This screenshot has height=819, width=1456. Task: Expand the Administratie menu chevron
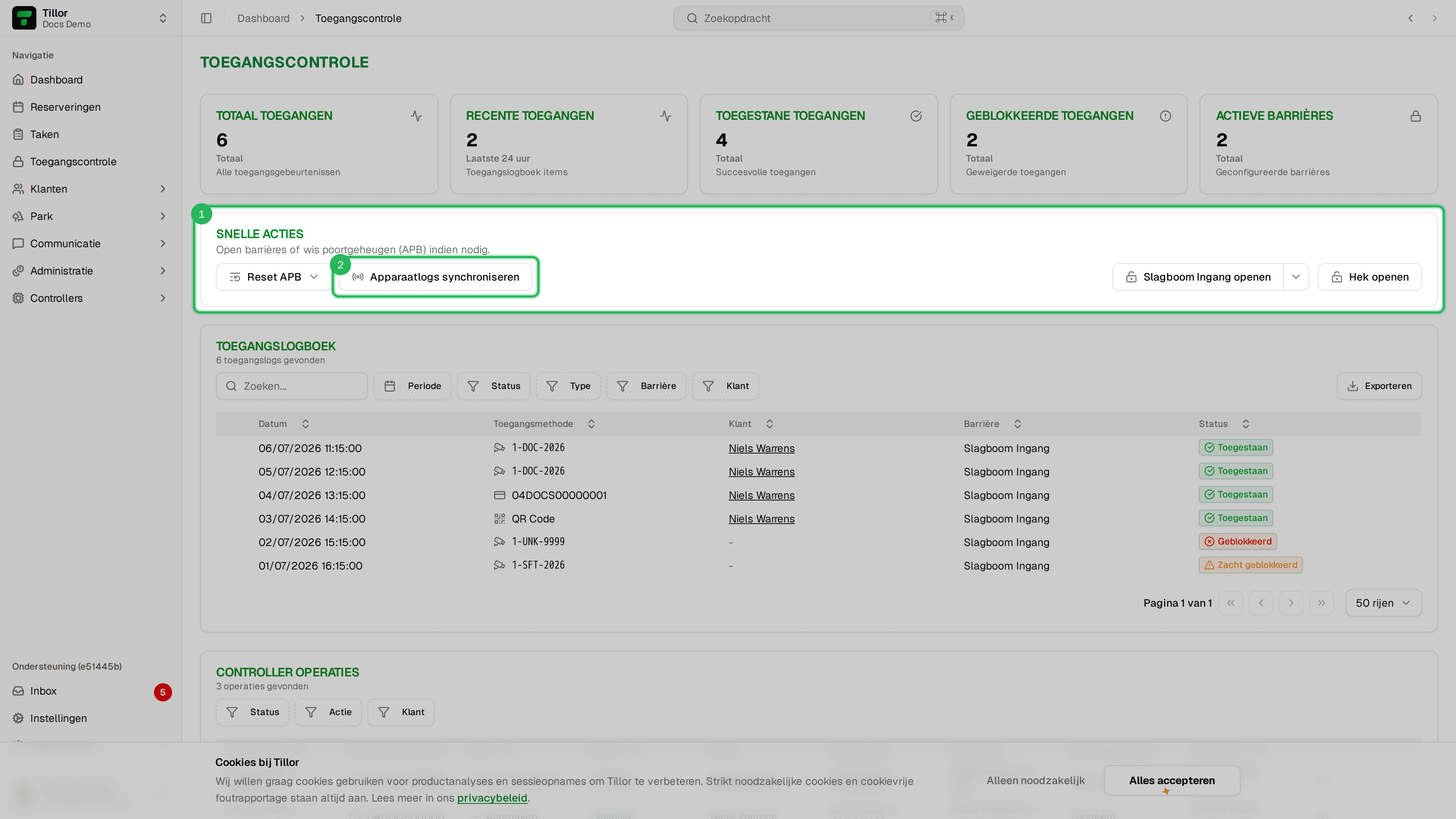point(163,271)
